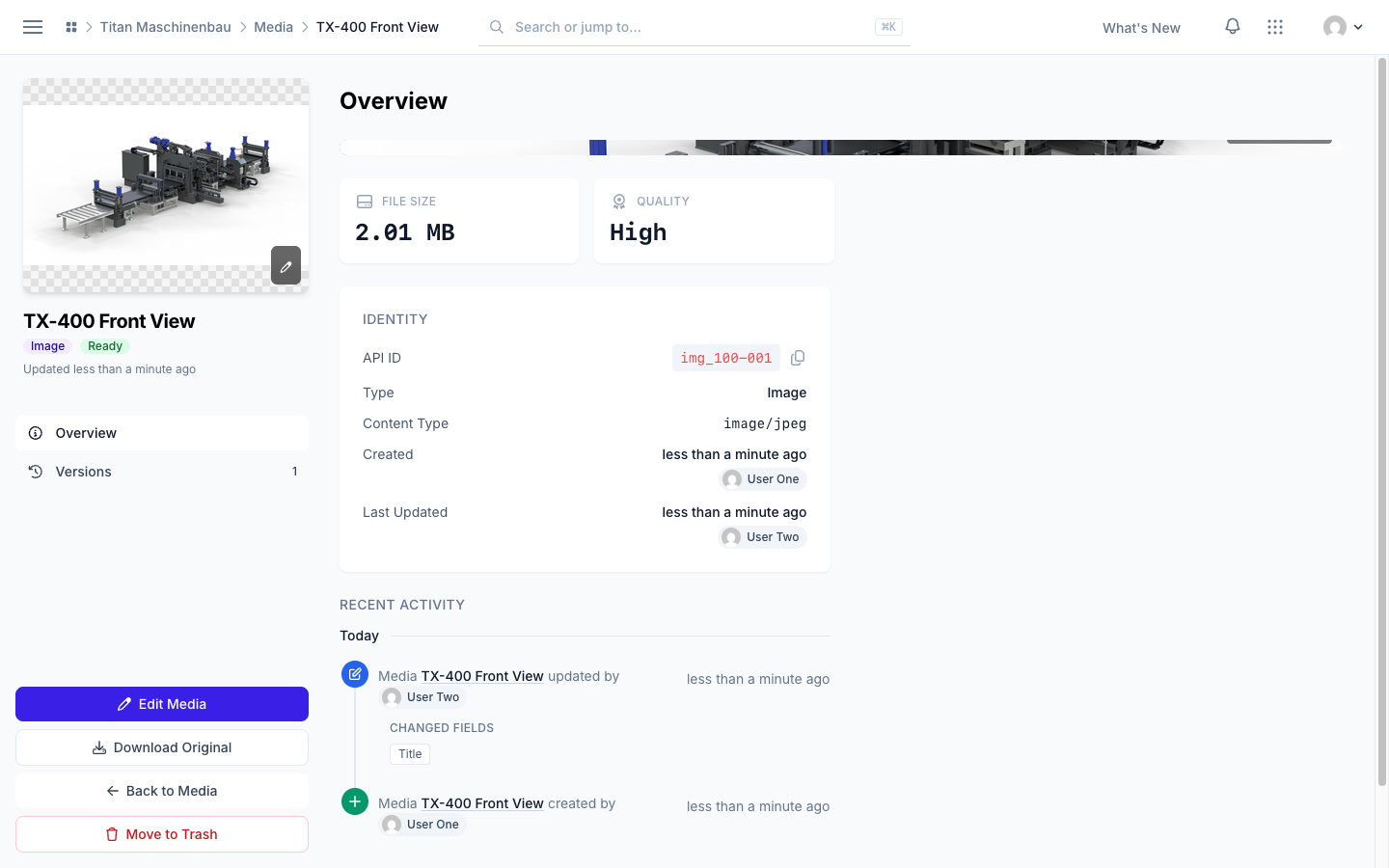Click the overview image preview banner
This screenshot has width=1389, height=868.
[x=839, y=148]
